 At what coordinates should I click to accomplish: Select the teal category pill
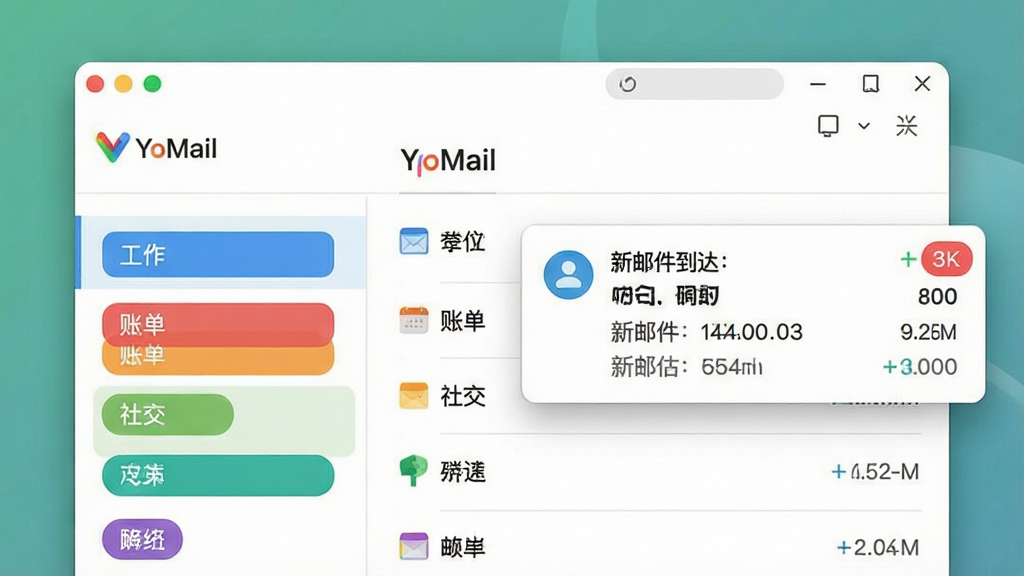click(x=218, y=475)
